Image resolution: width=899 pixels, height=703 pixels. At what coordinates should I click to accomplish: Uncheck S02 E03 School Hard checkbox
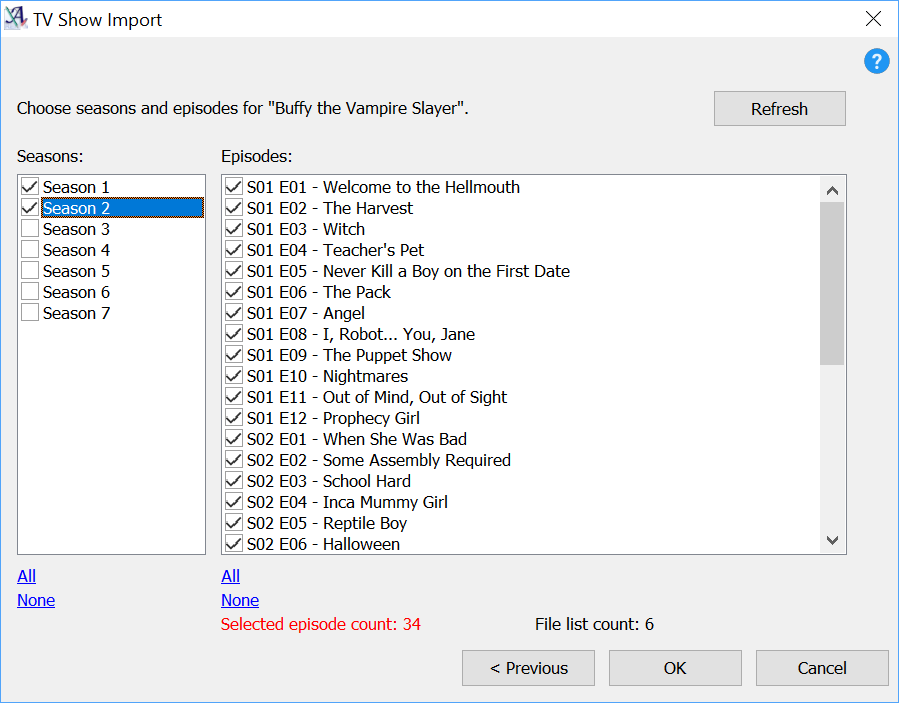tap(233, 481)
